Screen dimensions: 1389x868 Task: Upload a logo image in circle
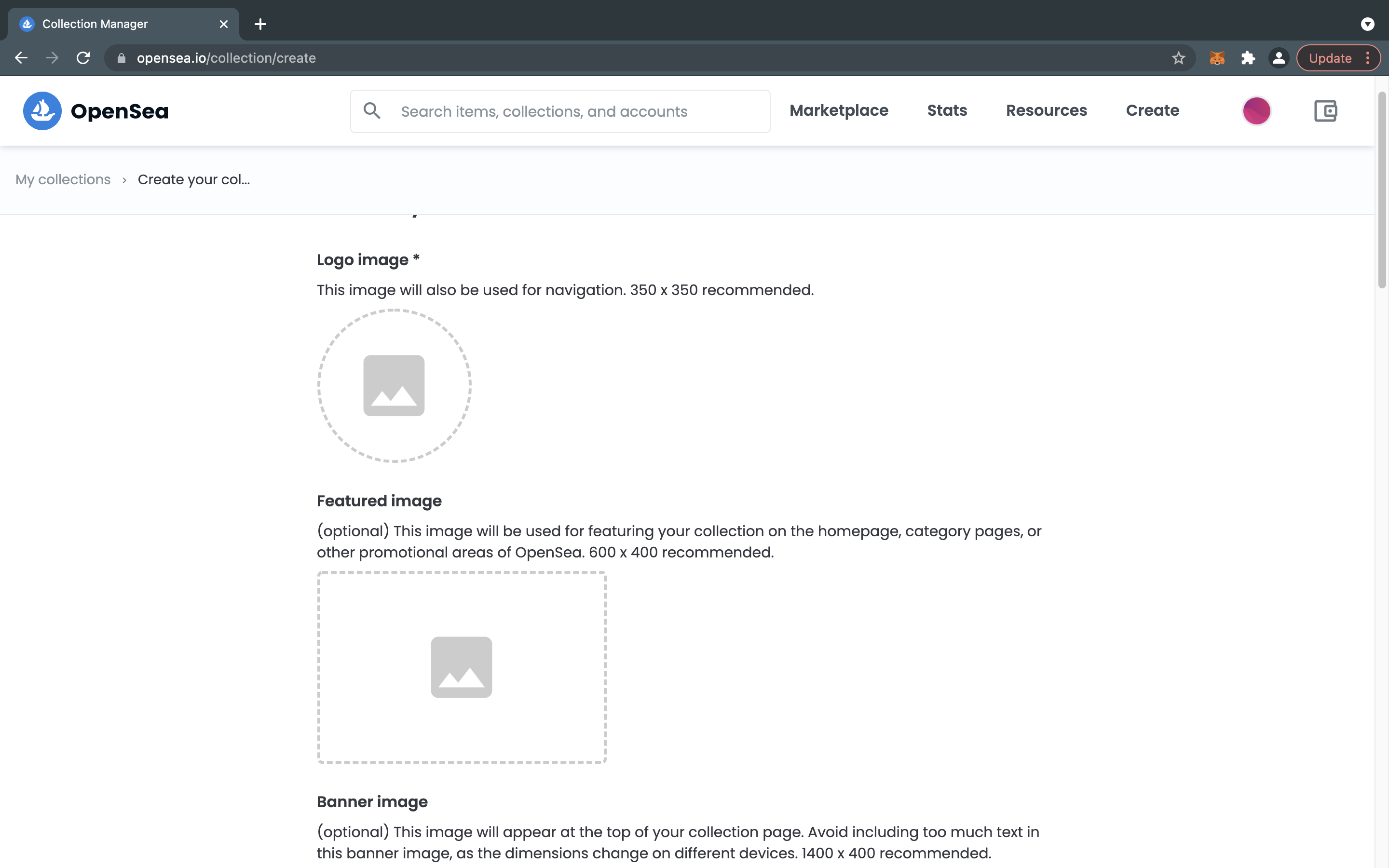[x=395, y=386]
